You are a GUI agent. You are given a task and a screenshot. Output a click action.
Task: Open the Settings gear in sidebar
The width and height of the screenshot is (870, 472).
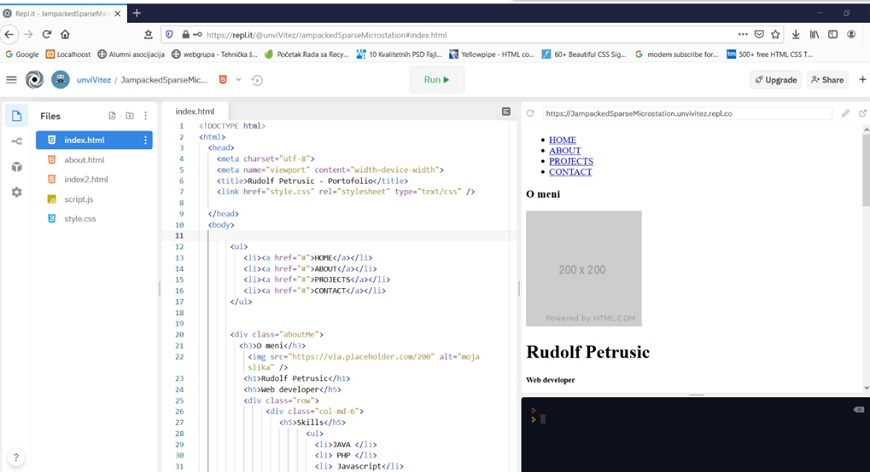click(x=17, y=192)
